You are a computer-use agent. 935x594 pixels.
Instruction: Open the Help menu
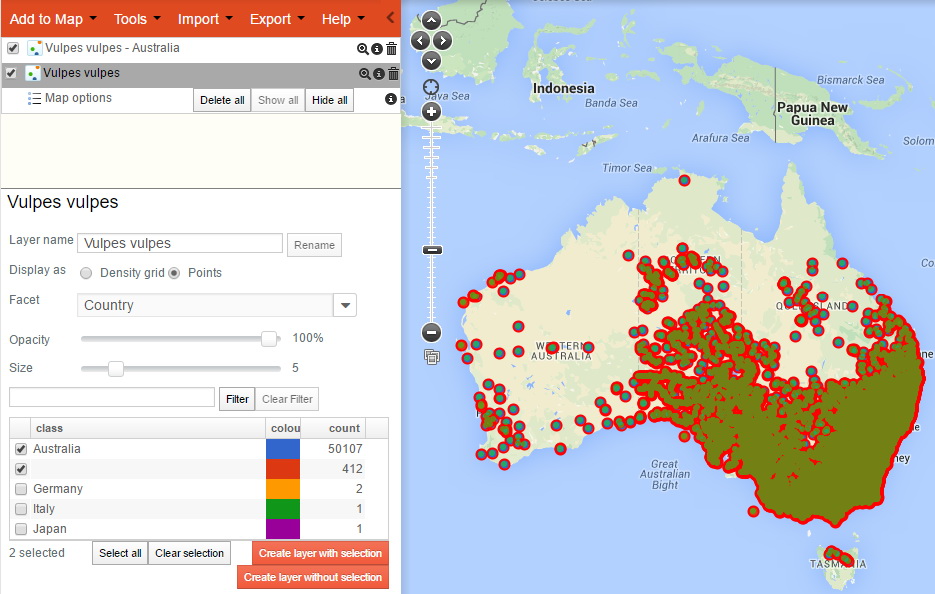point(337,18)
